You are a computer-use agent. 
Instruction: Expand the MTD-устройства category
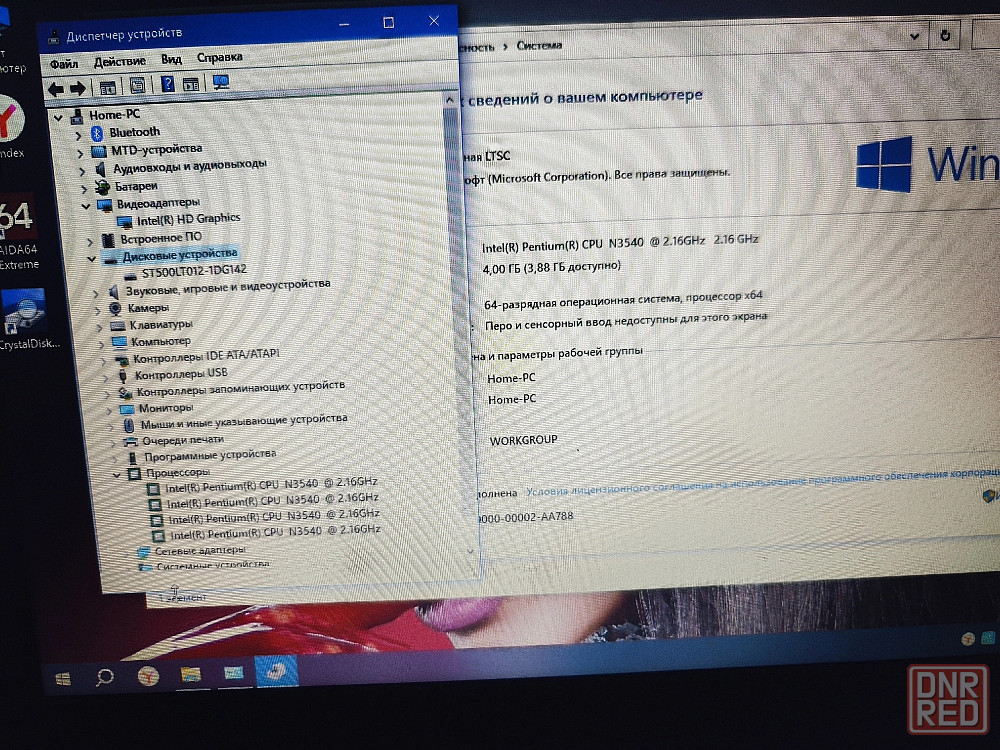(80, 153)
